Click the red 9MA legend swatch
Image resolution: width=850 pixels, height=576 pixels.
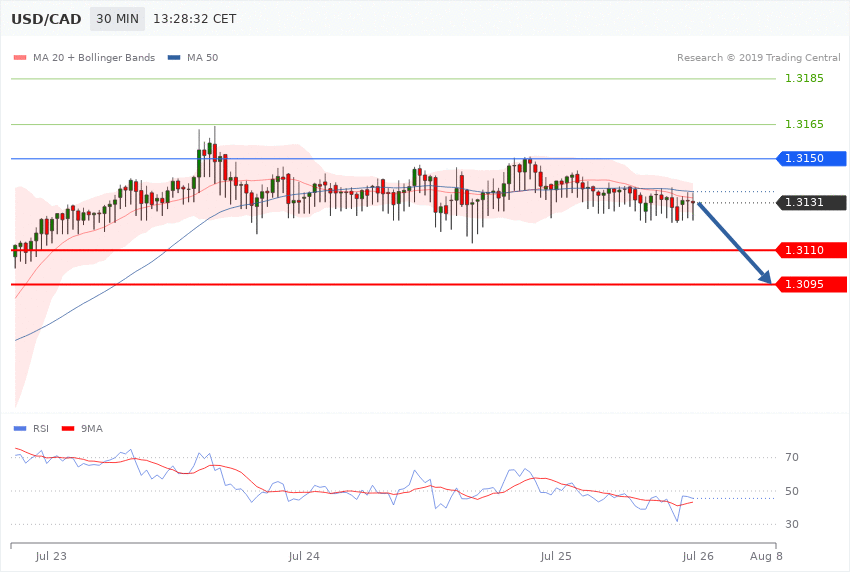(68, 429)
